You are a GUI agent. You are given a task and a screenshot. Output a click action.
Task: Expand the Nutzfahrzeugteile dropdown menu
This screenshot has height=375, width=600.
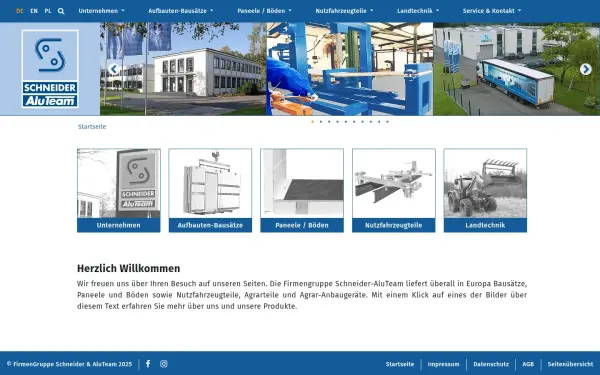(344, 11)
